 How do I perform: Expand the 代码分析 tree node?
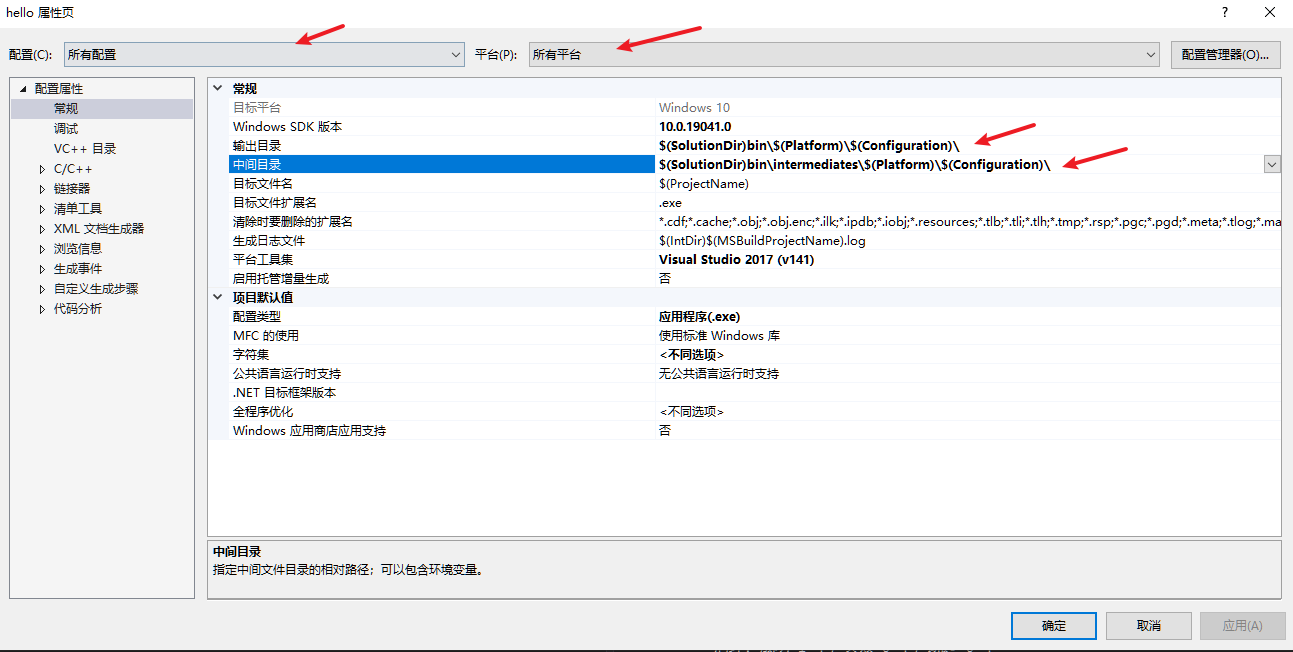click(x=42, y=309)
